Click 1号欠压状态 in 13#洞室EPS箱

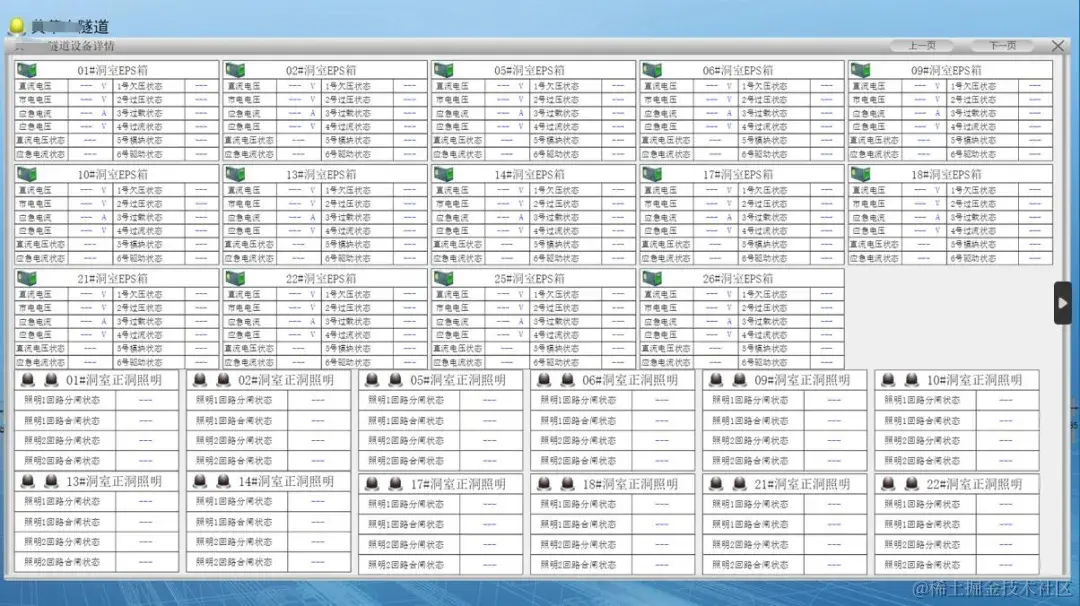348,190
